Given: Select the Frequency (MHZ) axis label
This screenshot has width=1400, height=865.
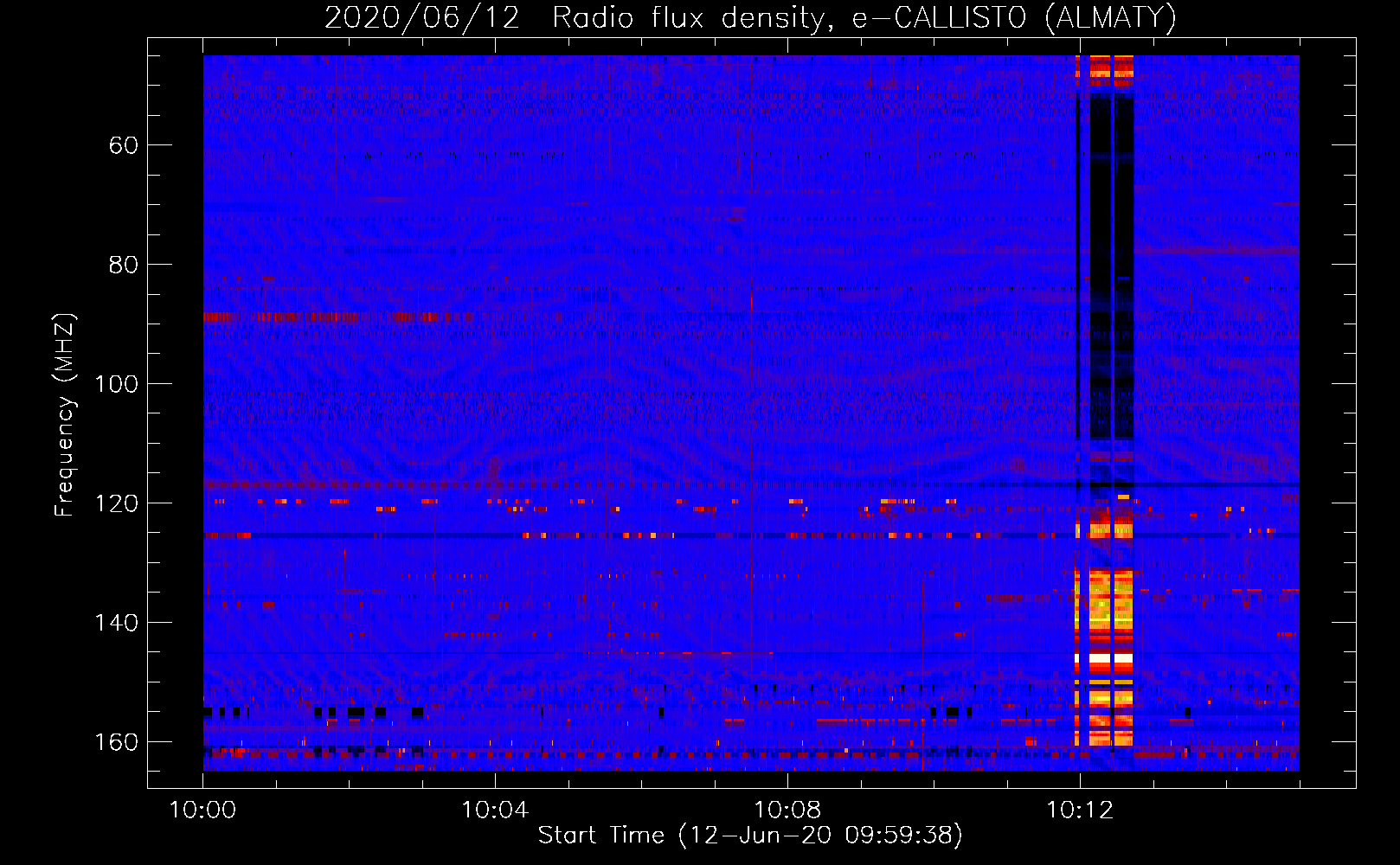Looking at the screenshot, I should pyautogui.click(x=65, y=414).
